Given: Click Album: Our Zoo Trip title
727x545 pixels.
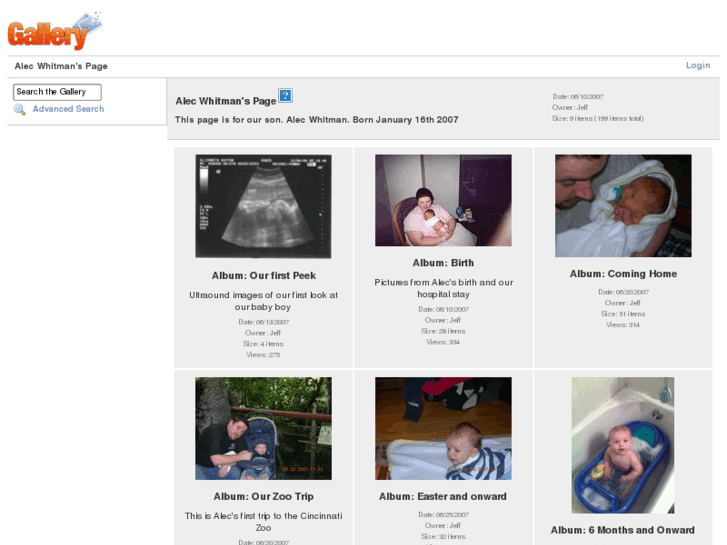Looking at the screenshot, I should pos(263,496).
